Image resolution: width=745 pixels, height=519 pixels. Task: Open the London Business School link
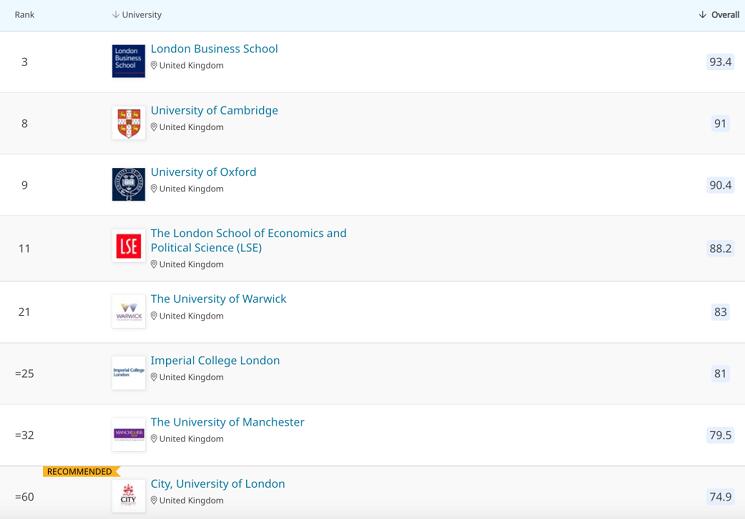[214, 49]
